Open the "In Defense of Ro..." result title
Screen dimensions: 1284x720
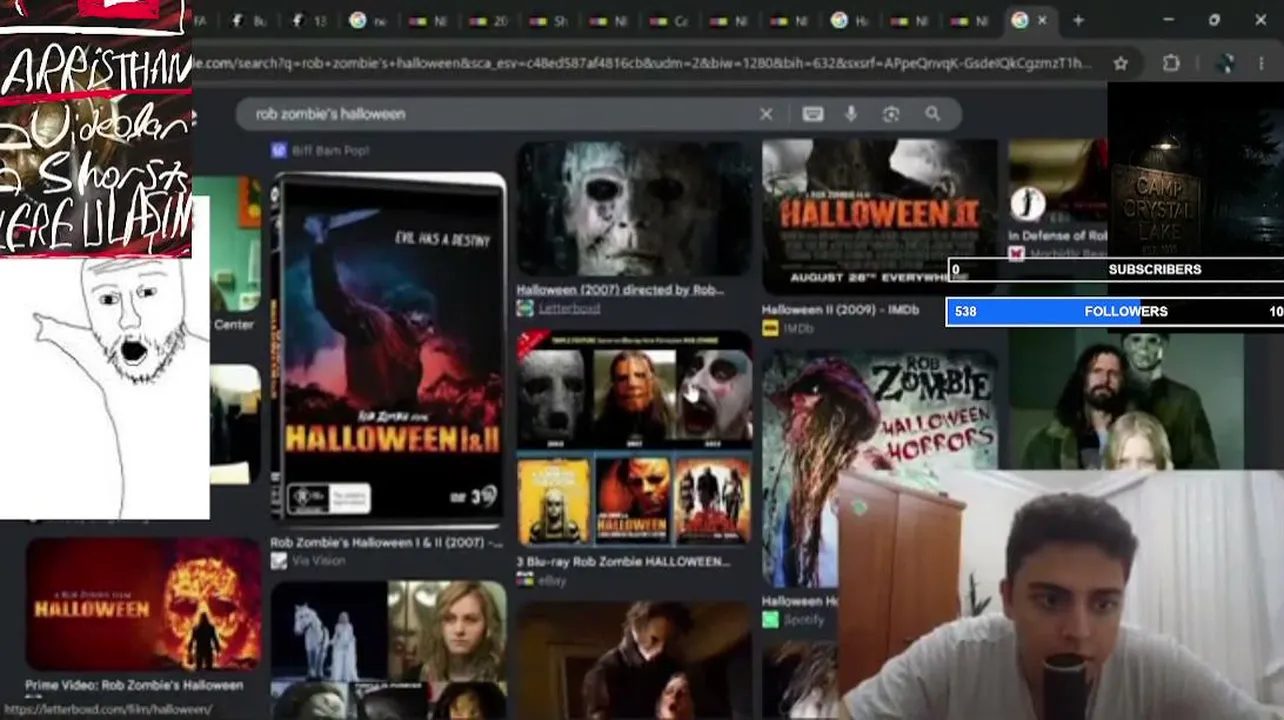[x=1057, y=236]
